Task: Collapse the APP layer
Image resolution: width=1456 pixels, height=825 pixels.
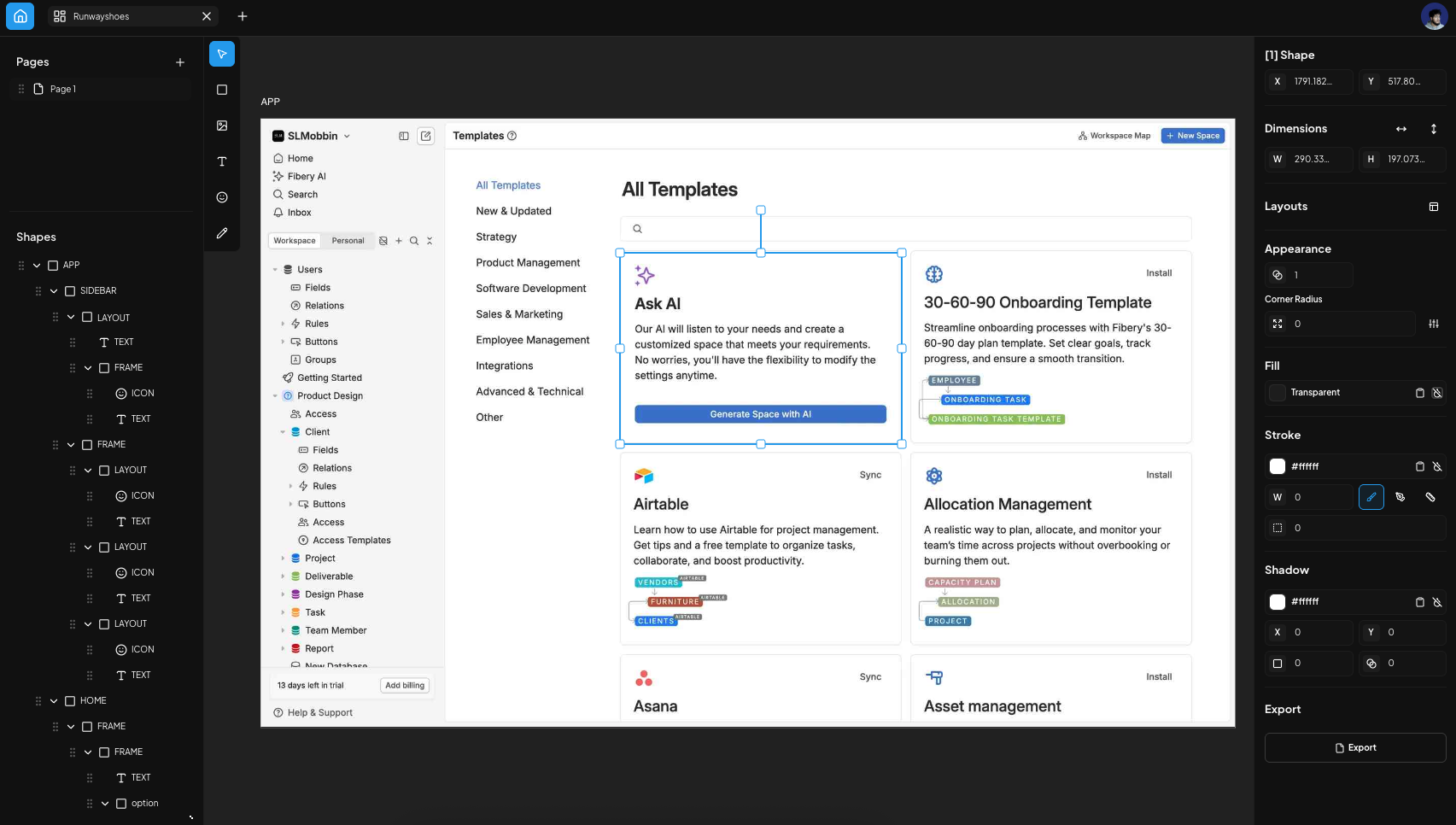Action: pyautogui.click(x=37, y=266)
